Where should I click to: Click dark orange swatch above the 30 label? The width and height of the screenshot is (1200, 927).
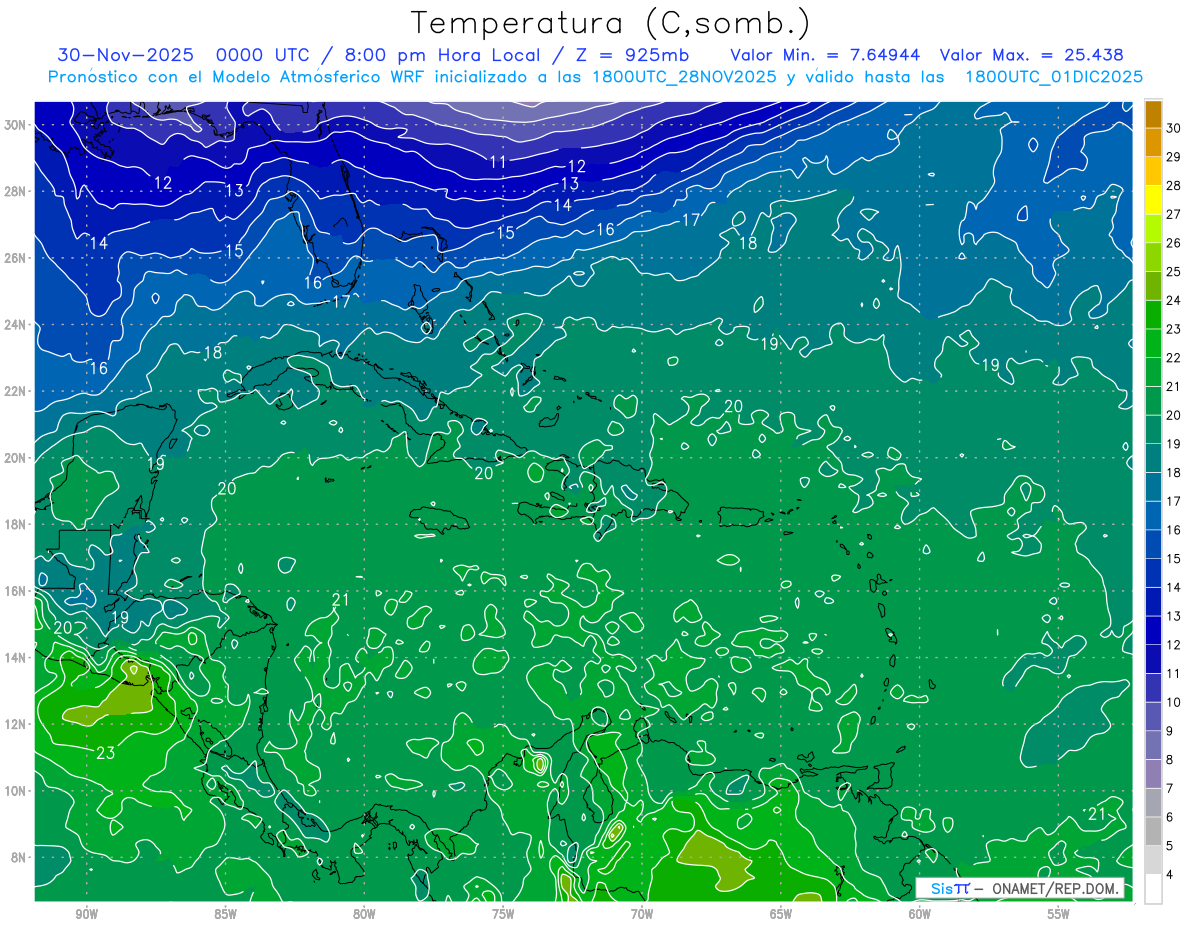(x=1153, y=114)
